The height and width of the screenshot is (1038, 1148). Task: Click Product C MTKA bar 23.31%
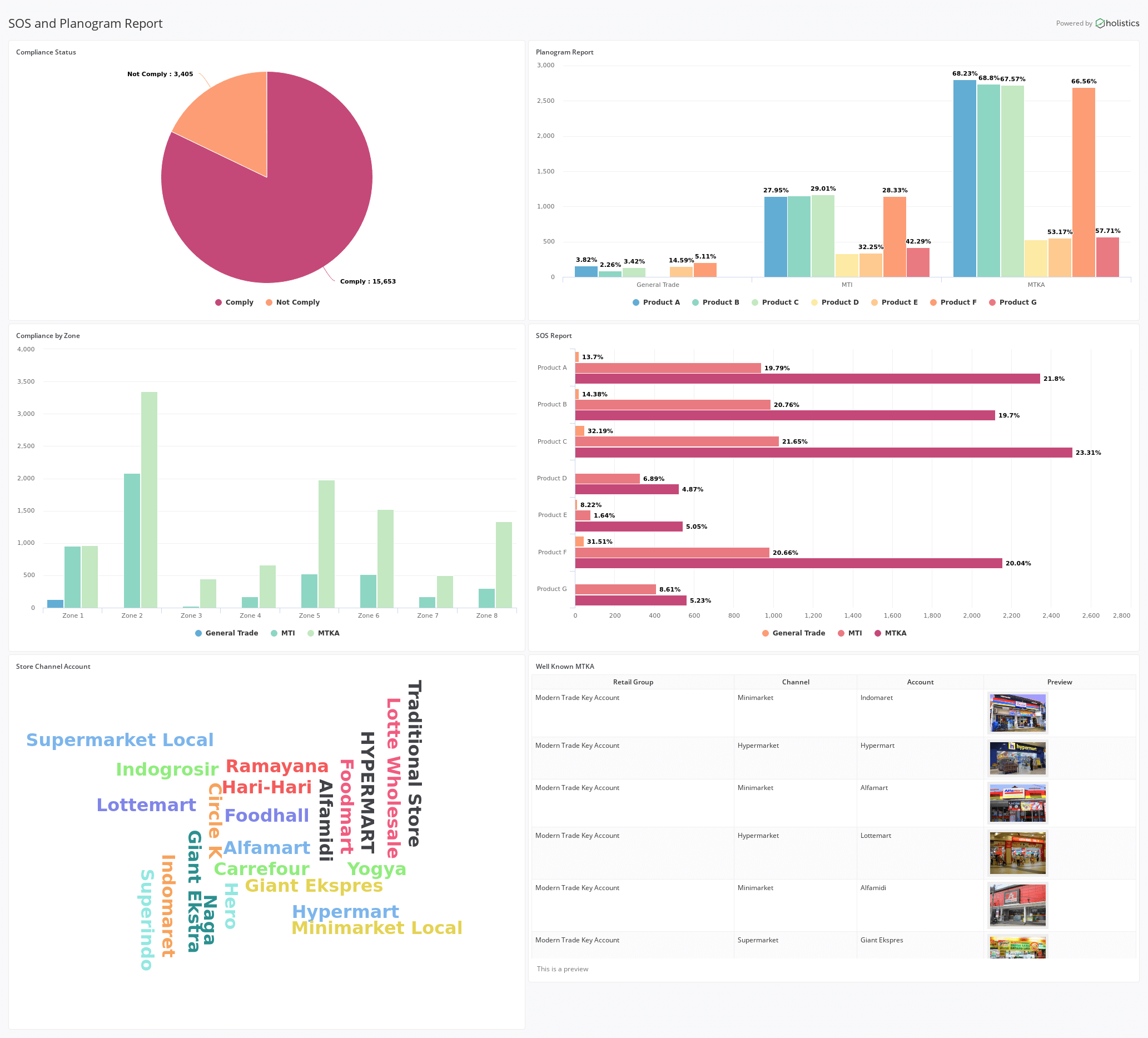point(823,453)
